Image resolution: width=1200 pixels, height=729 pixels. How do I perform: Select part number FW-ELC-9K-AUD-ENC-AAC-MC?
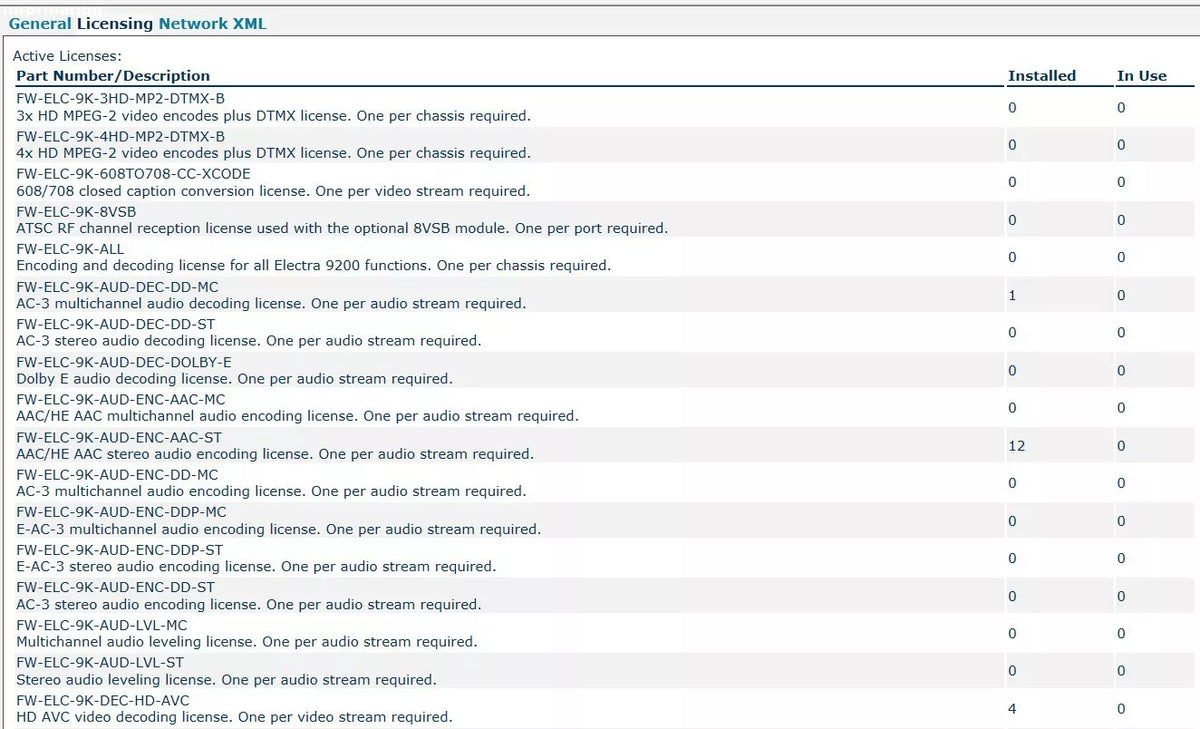click(x=119, y=399)
